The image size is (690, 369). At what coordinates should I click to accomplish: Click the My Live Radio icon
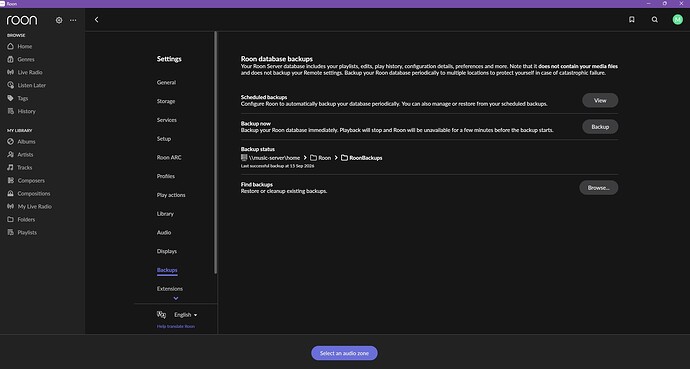click(11, 206)
